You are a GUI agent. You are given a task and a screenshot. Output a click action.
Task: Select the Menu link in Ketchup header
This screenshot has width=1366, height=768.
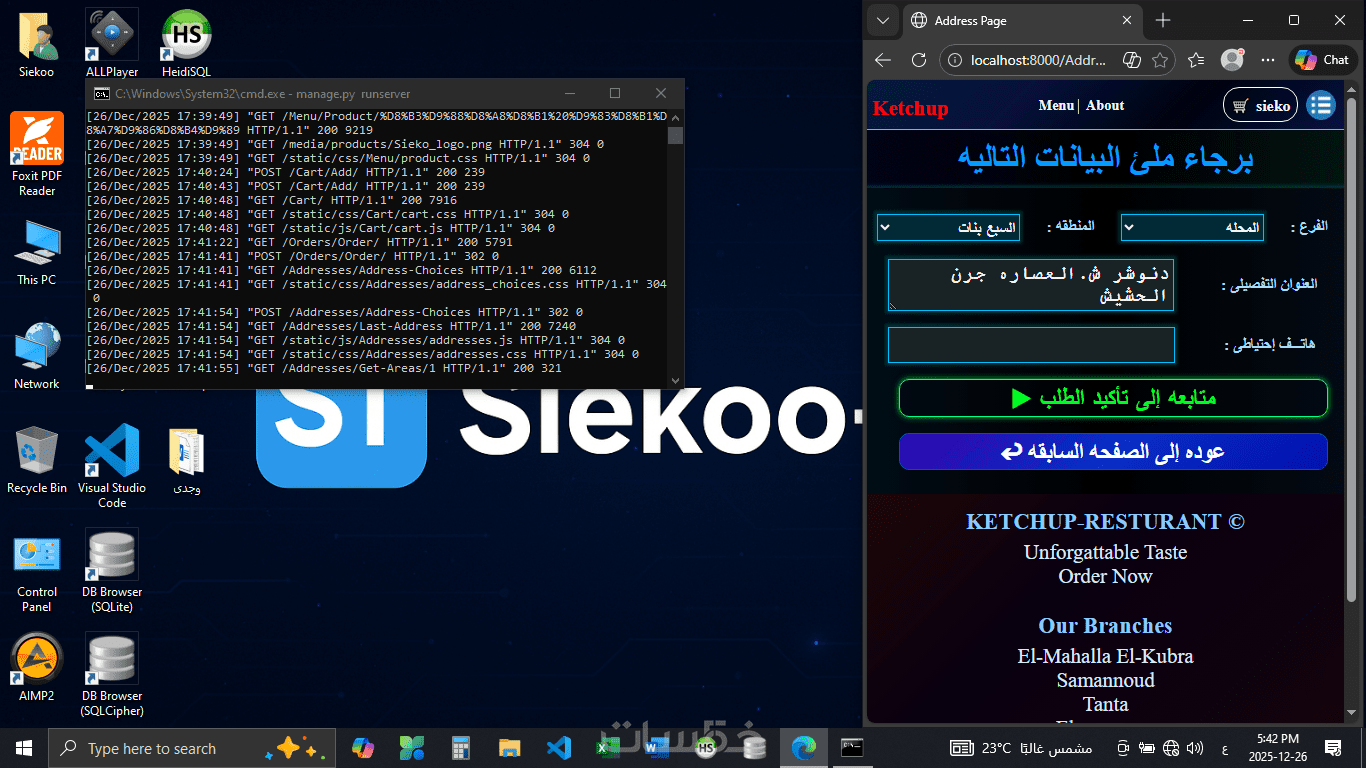[x=1056, y=105]
